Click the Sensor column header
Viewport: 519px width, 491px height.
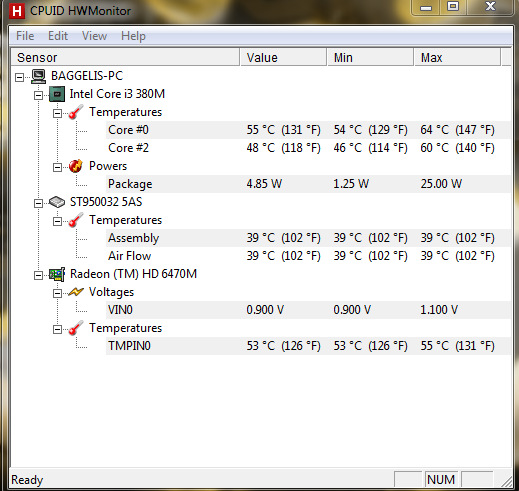pyautogui.click(x=125, y=57)
